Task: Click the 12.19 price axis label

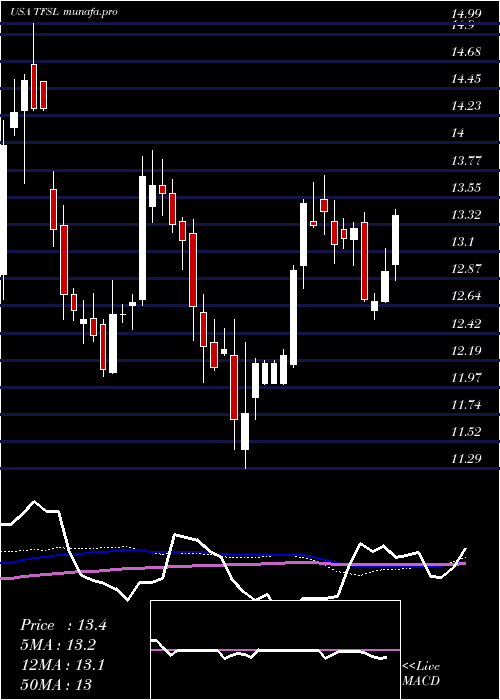Action: point(466,351)
